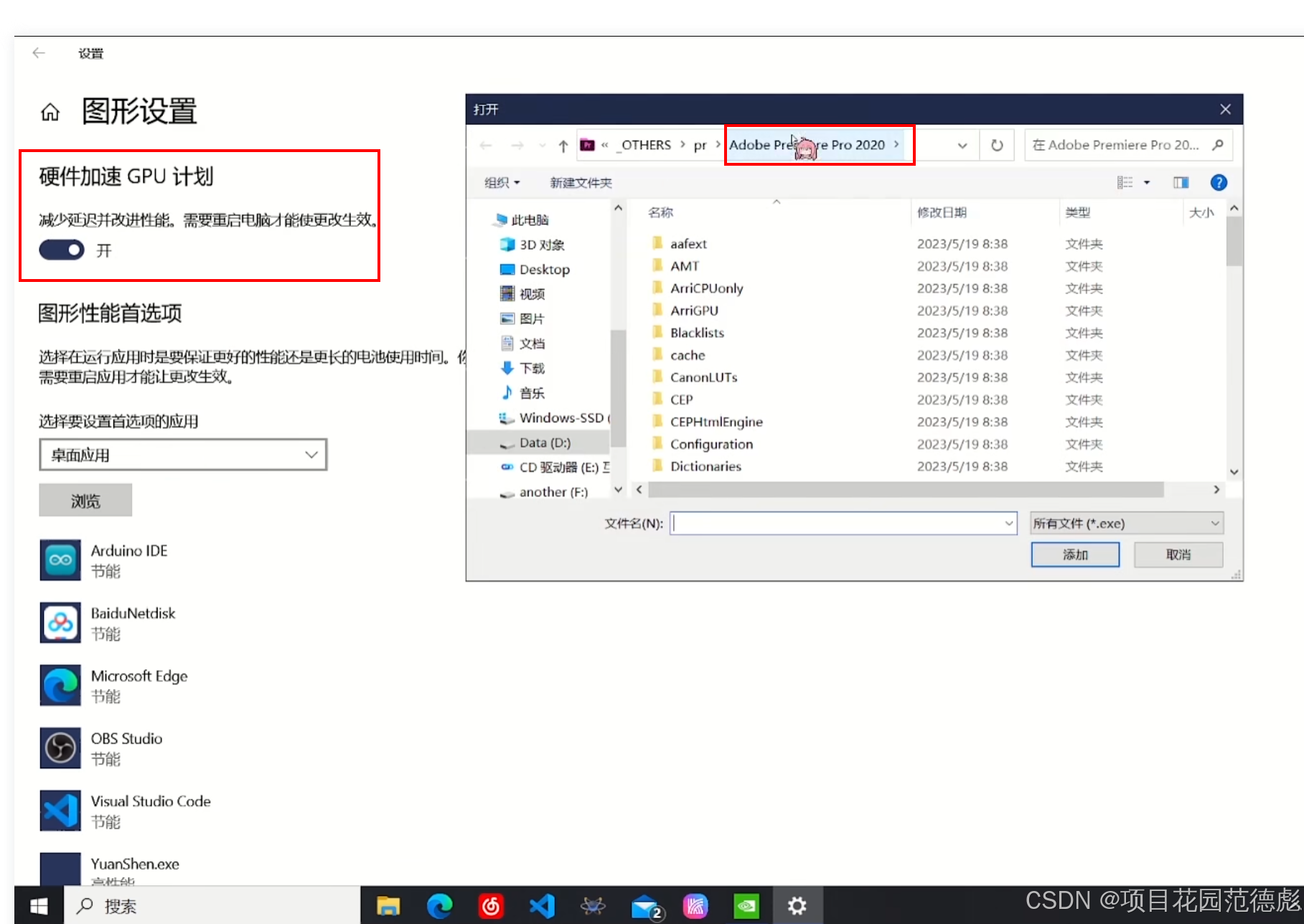
Task: Open NVIDIA app from taskbar
Action: pos(746,906)
